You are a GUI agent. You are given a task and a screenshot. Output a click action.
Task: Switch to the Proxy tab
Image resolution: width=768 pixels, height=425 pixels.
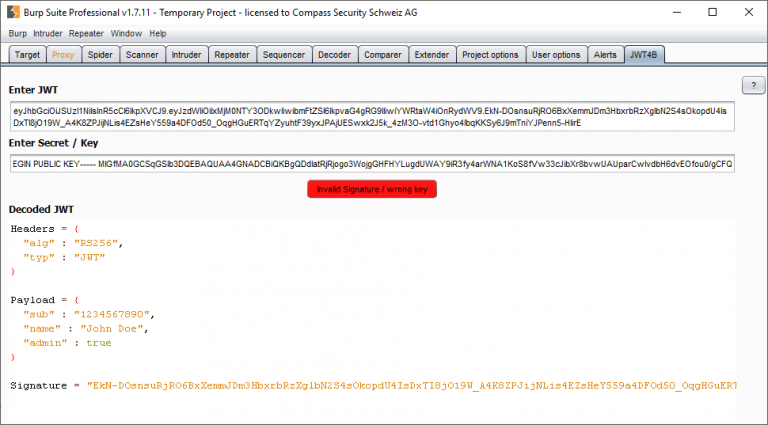(63, 55)
